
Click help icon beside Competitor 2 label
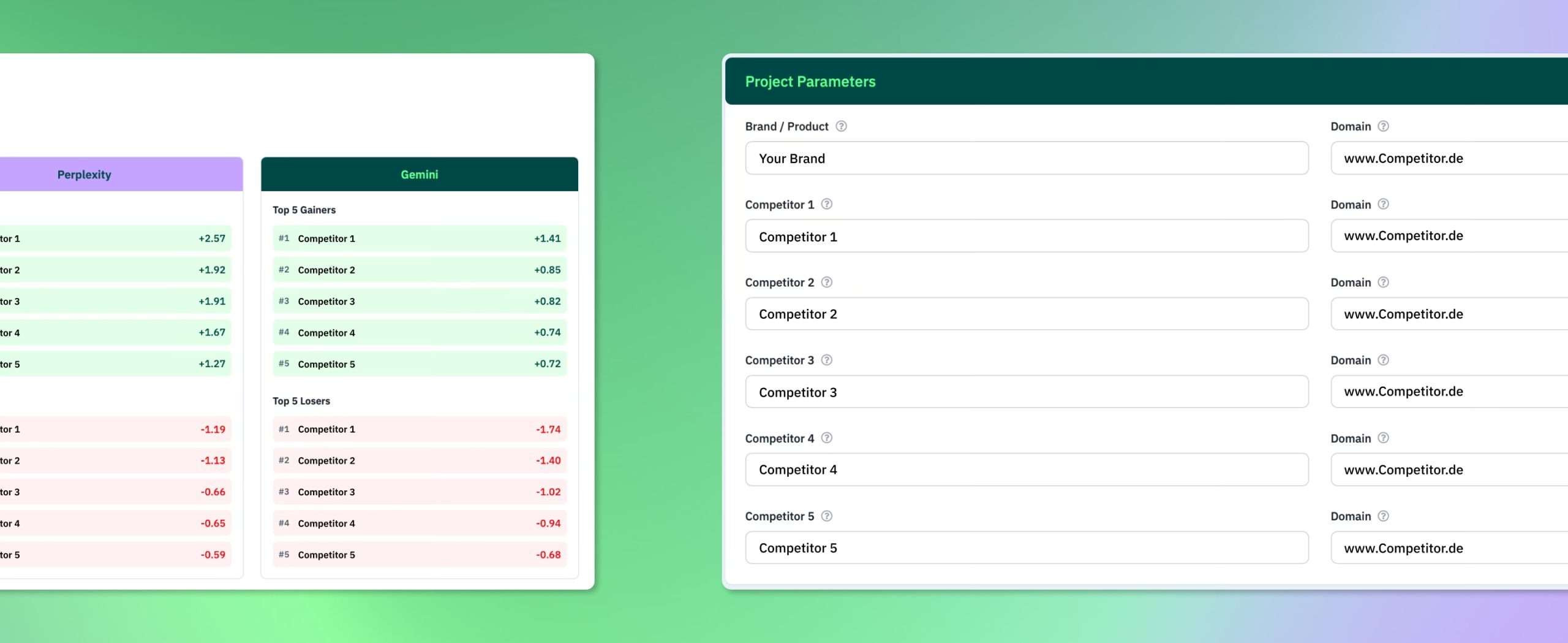[826, 282]
